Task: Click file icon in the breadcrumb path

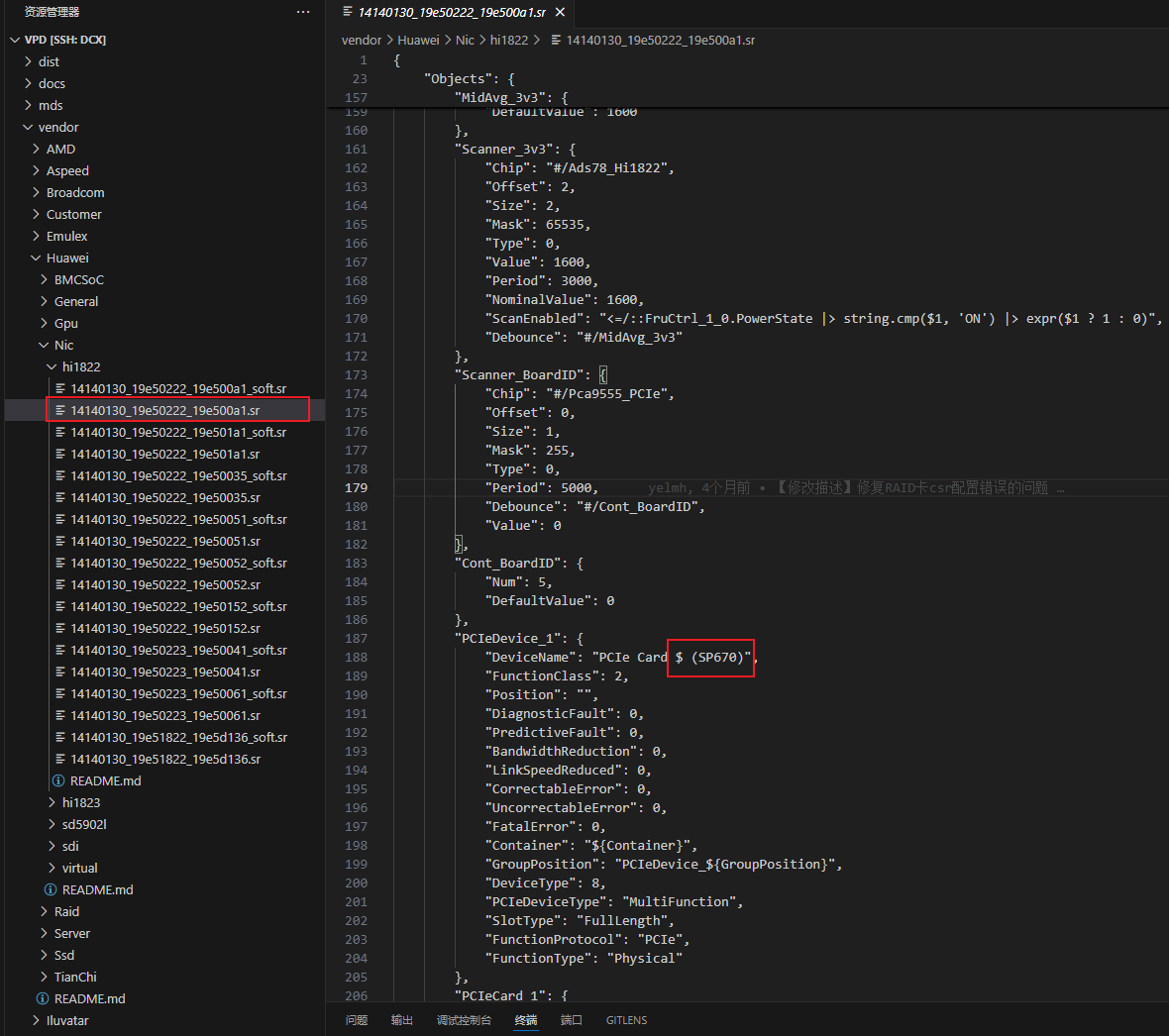Action: point(556,41)
